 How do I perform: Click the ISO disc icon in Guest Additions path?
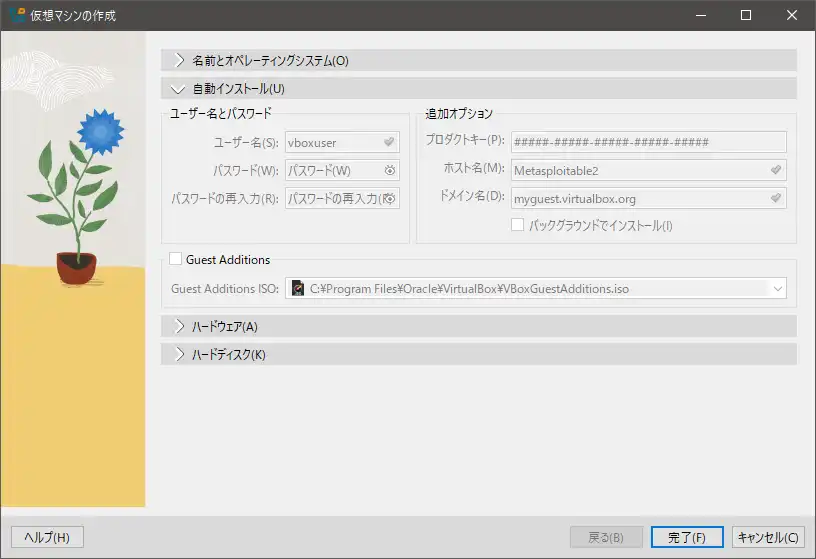pyautogui.click(x=298, y=288)
